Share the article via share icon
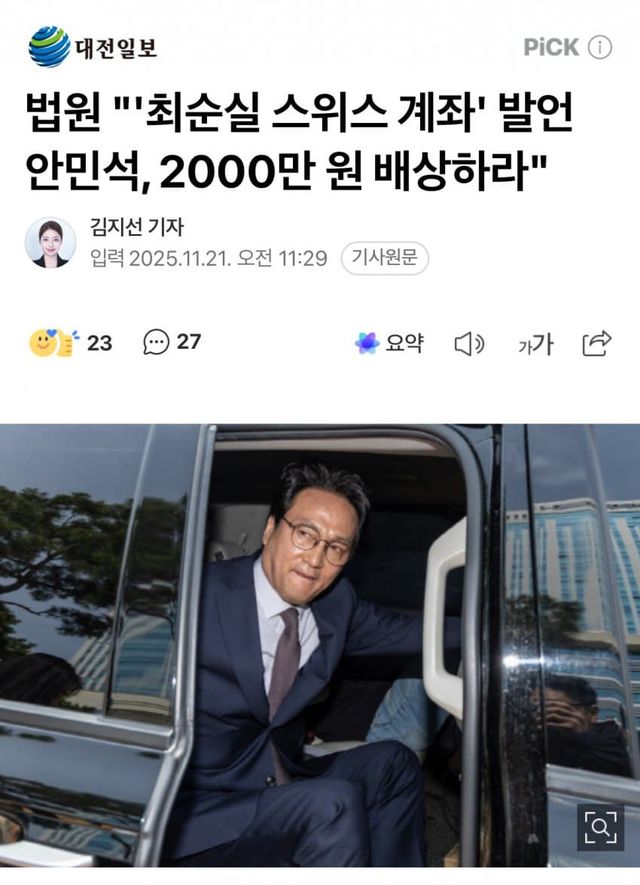The image size is (640, 885). [597, 343]
